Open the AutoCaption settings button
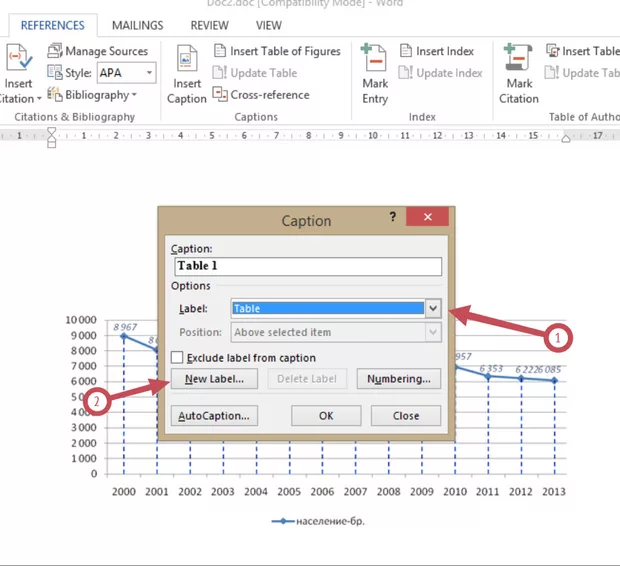The image size is (620, 566). click(x=214, y=416)
